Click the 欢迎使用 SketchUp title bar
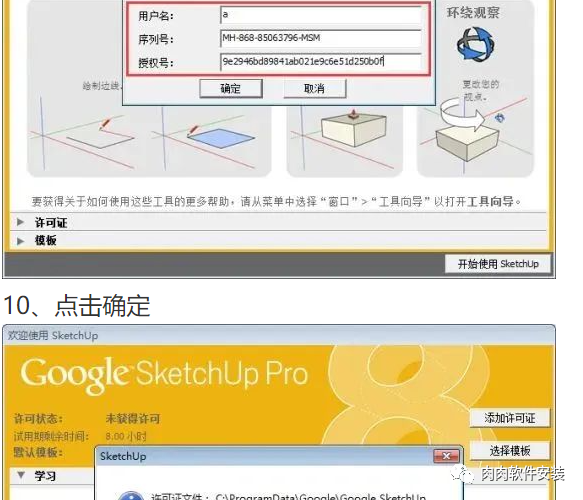 pyautogui.click(x=279, y=335)
